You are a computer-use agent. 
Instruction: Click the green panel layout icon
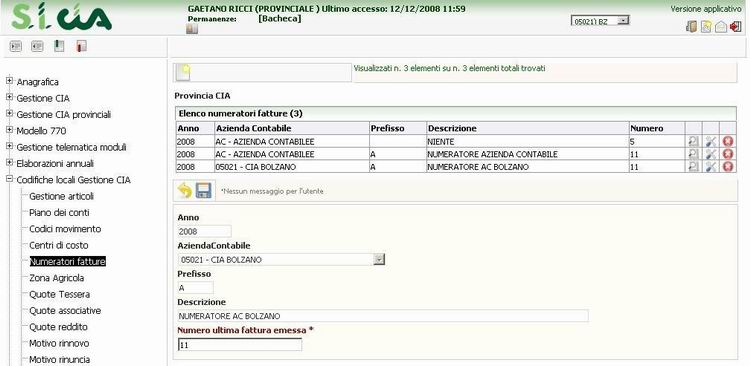pos(59,46)
